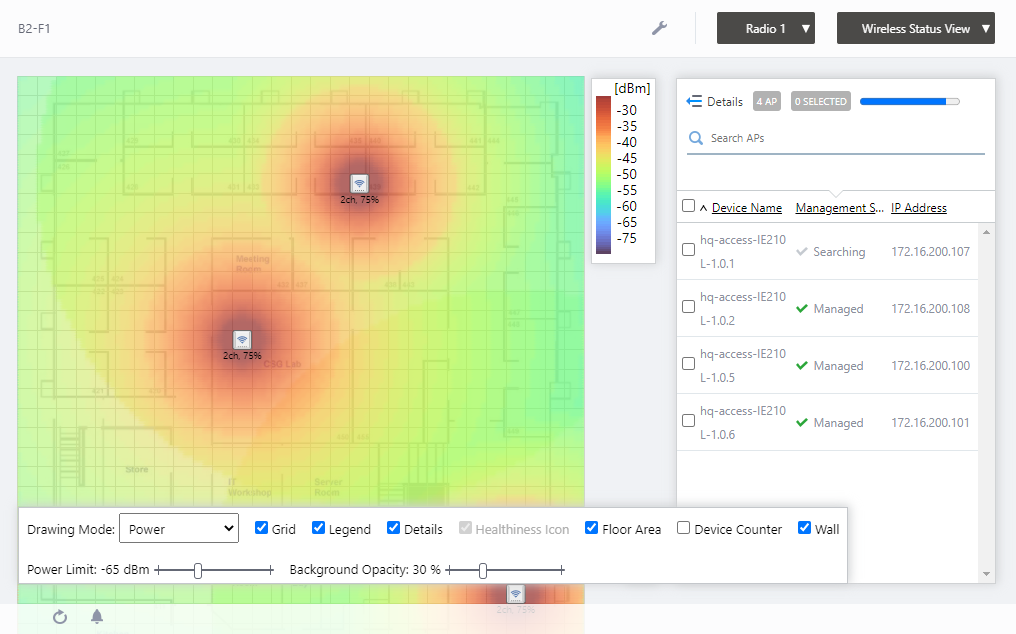Open the Radio 1 dropdown
The height and width of the screenshot is (634, 1016).
click(766, 29)
